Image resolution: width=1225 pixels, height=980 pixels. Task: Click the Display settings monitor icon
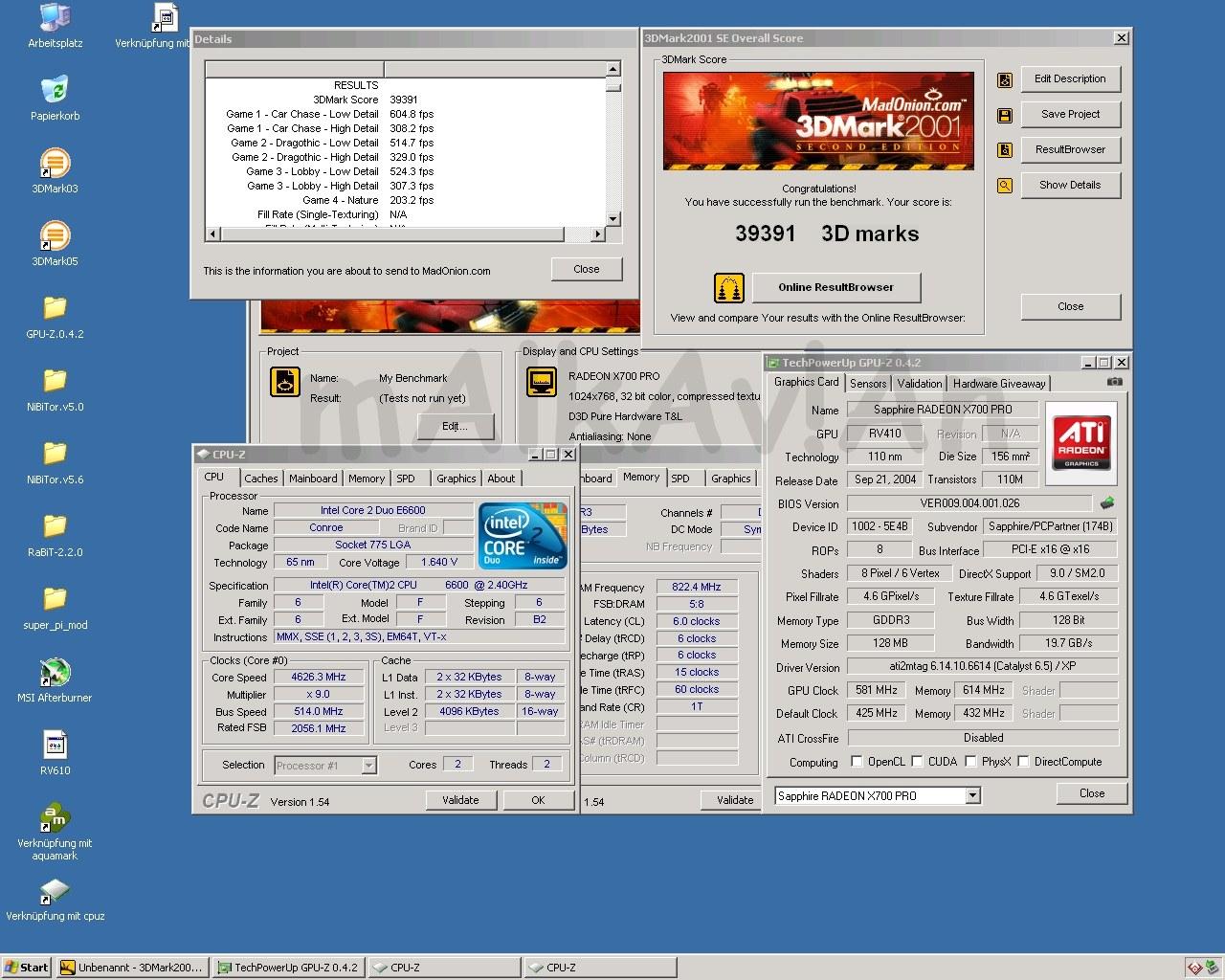pos(542,382)
